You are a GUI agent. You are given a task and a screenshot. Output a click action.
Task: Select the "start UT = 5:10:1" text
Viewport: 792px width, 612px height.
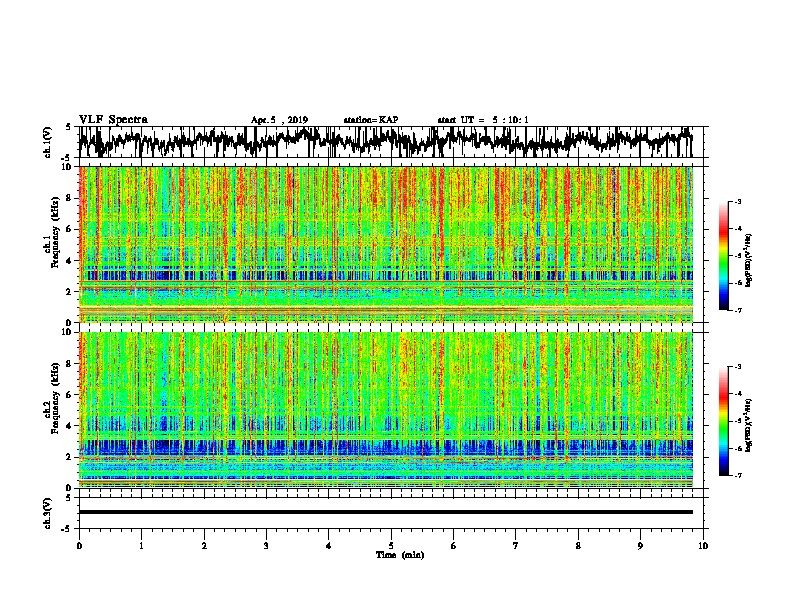coord(483,120)
